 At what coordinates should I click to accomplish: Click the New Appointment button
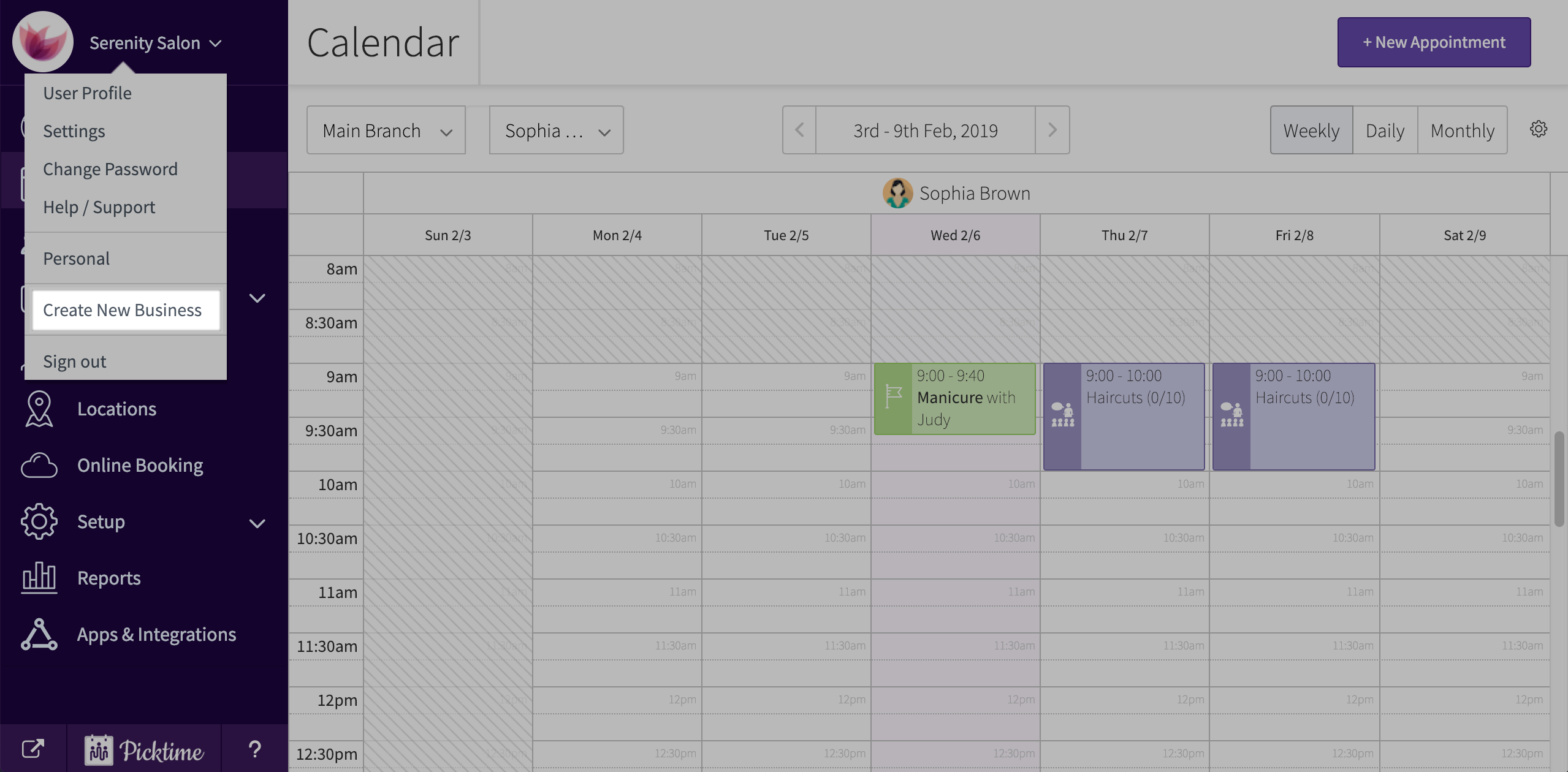1434,42
